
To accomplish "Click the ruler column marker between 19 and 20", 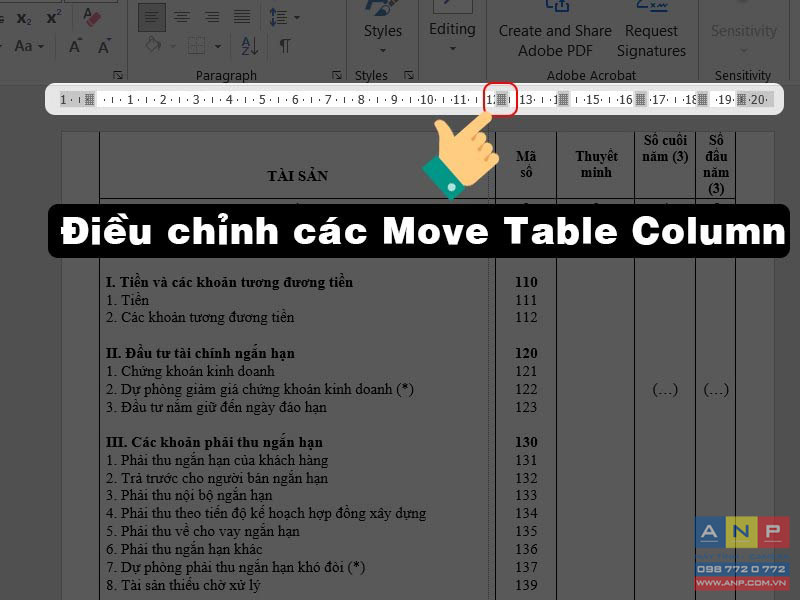I will click(x=741, y=99).
